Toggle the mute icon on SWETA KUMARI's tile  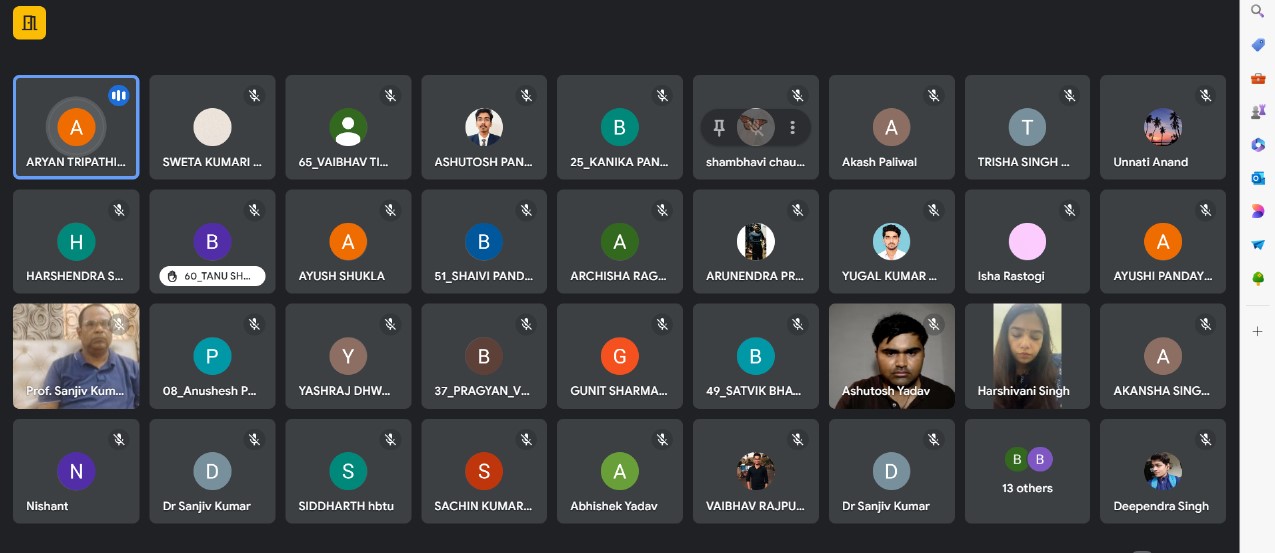pyautogui.click(x=255, y=95)
